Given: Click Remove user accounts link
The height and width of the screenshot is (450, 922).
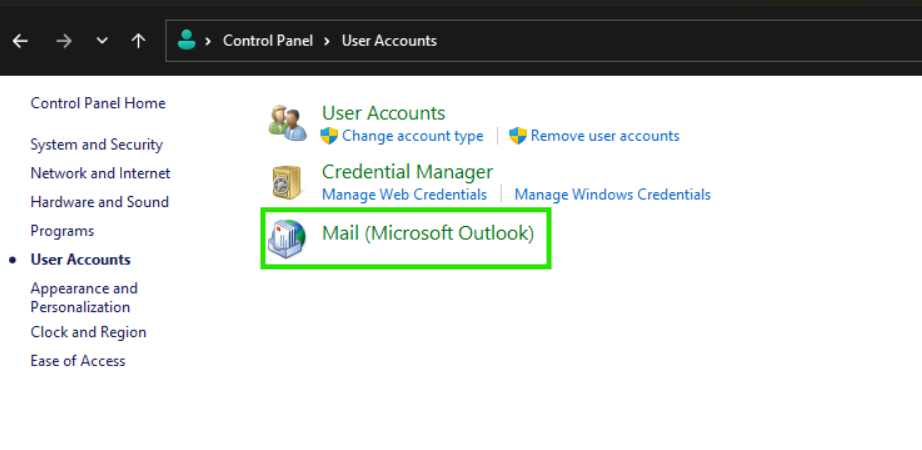Looking at the screenshot, I should [605, 136].
